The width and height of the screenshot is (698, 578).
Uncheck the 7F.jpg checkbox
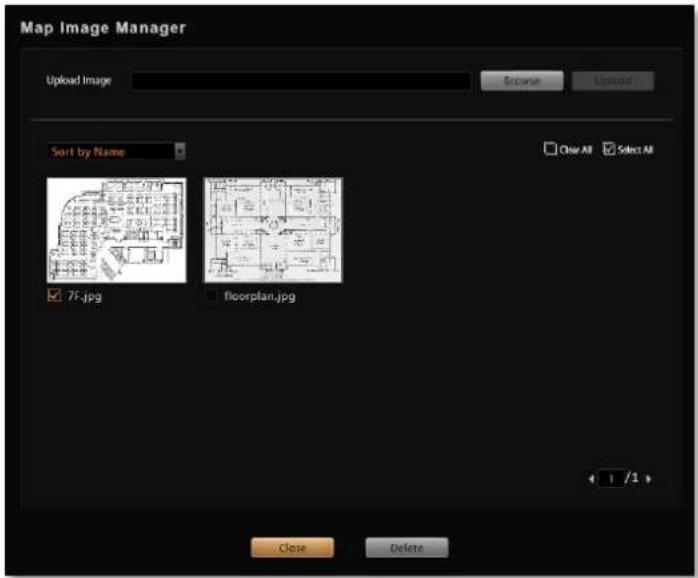point(54,295)
